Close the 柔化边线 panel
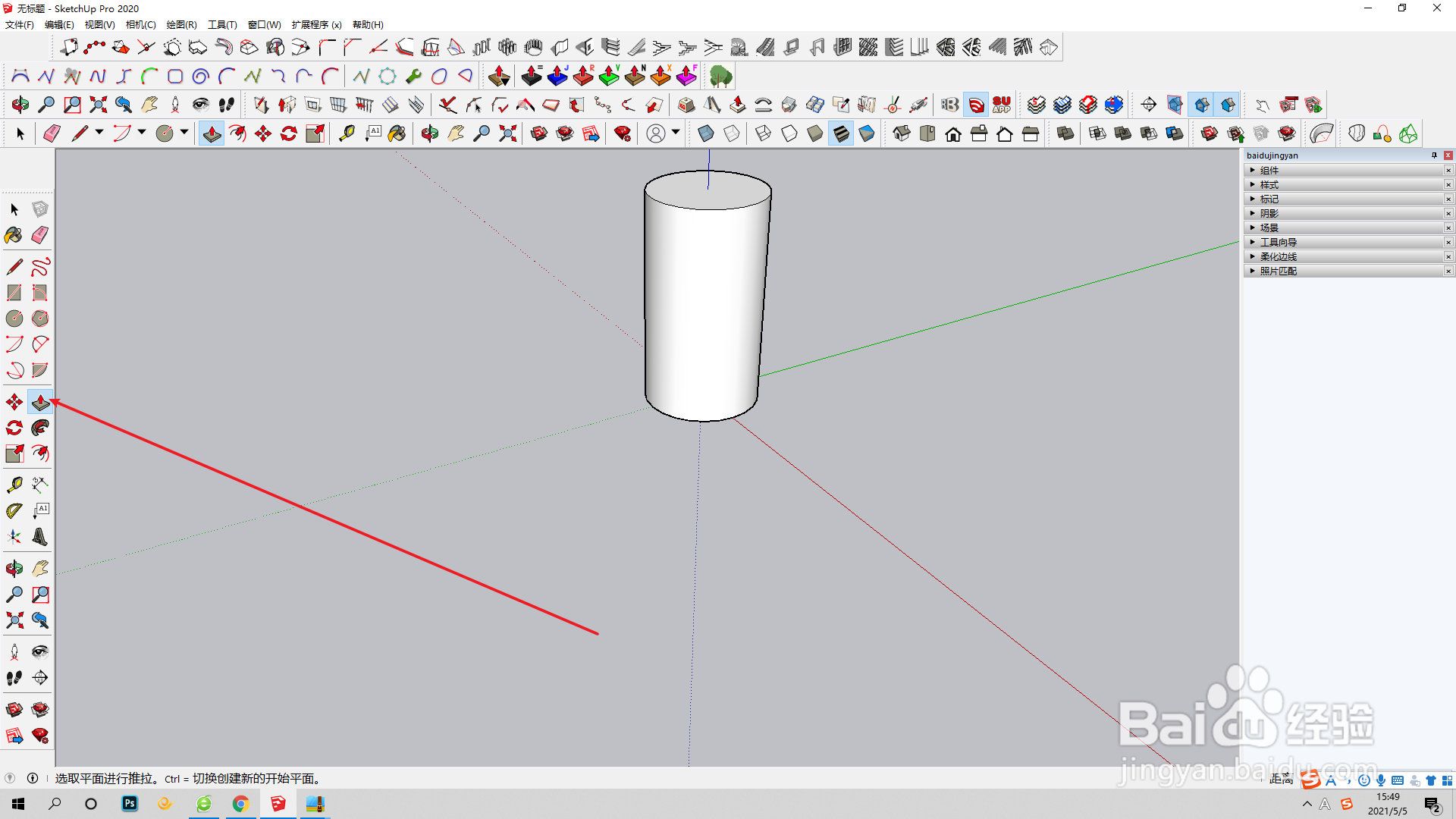1456x819 pixels. click(1448, 257)
